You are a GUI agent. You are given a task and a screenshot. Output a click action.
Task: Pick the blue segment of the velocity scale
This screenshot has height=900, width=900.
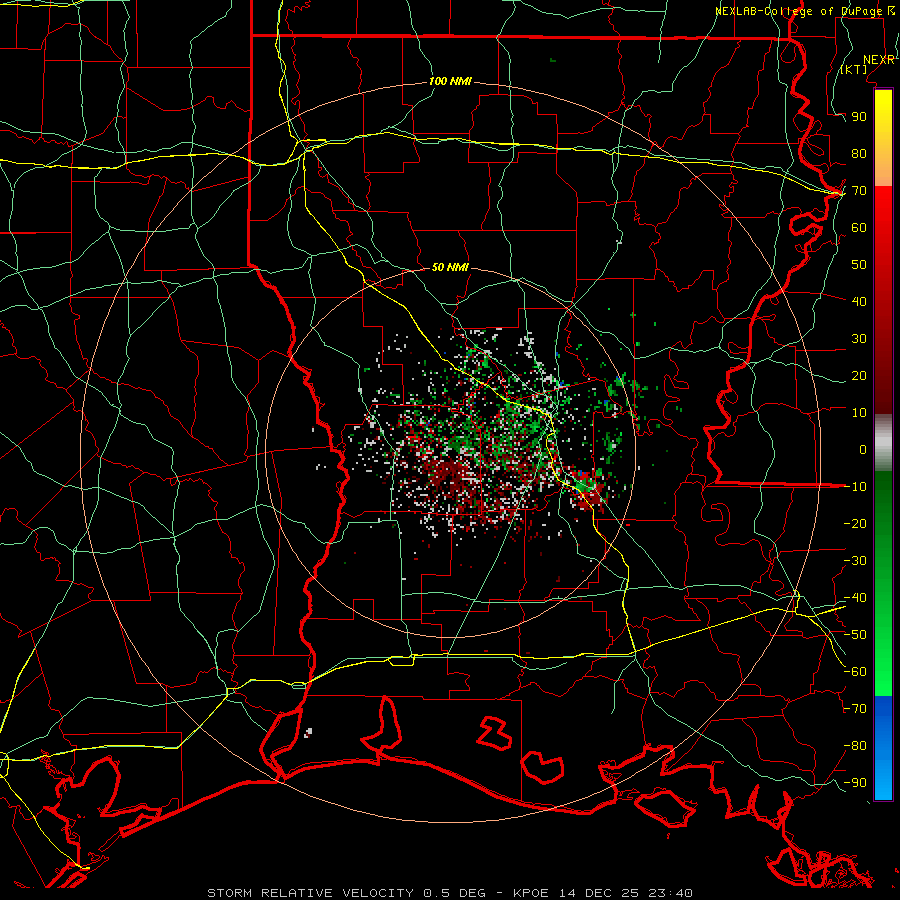click(883, 748)
